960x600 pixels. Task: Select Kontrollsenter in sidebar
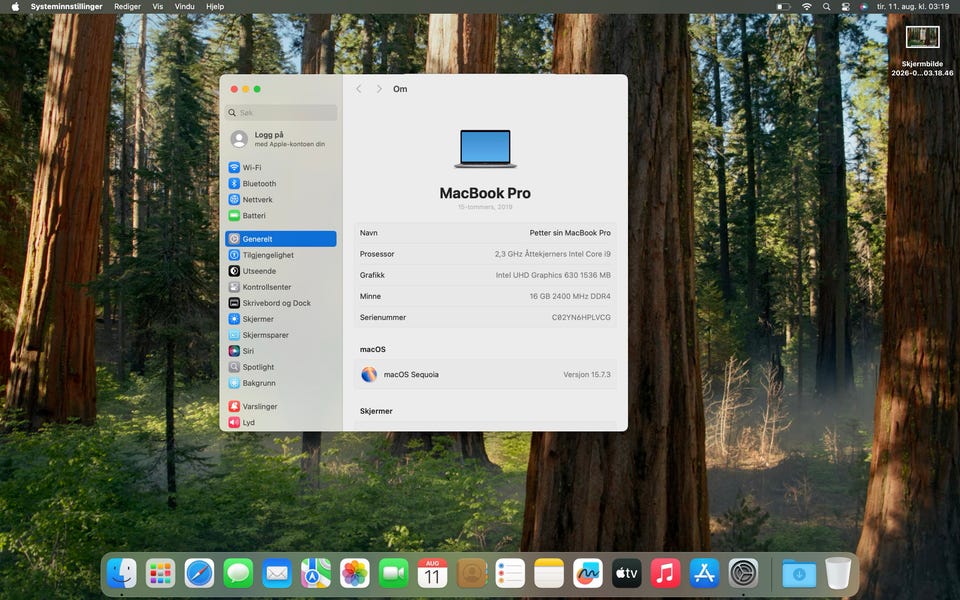(280, 287)
